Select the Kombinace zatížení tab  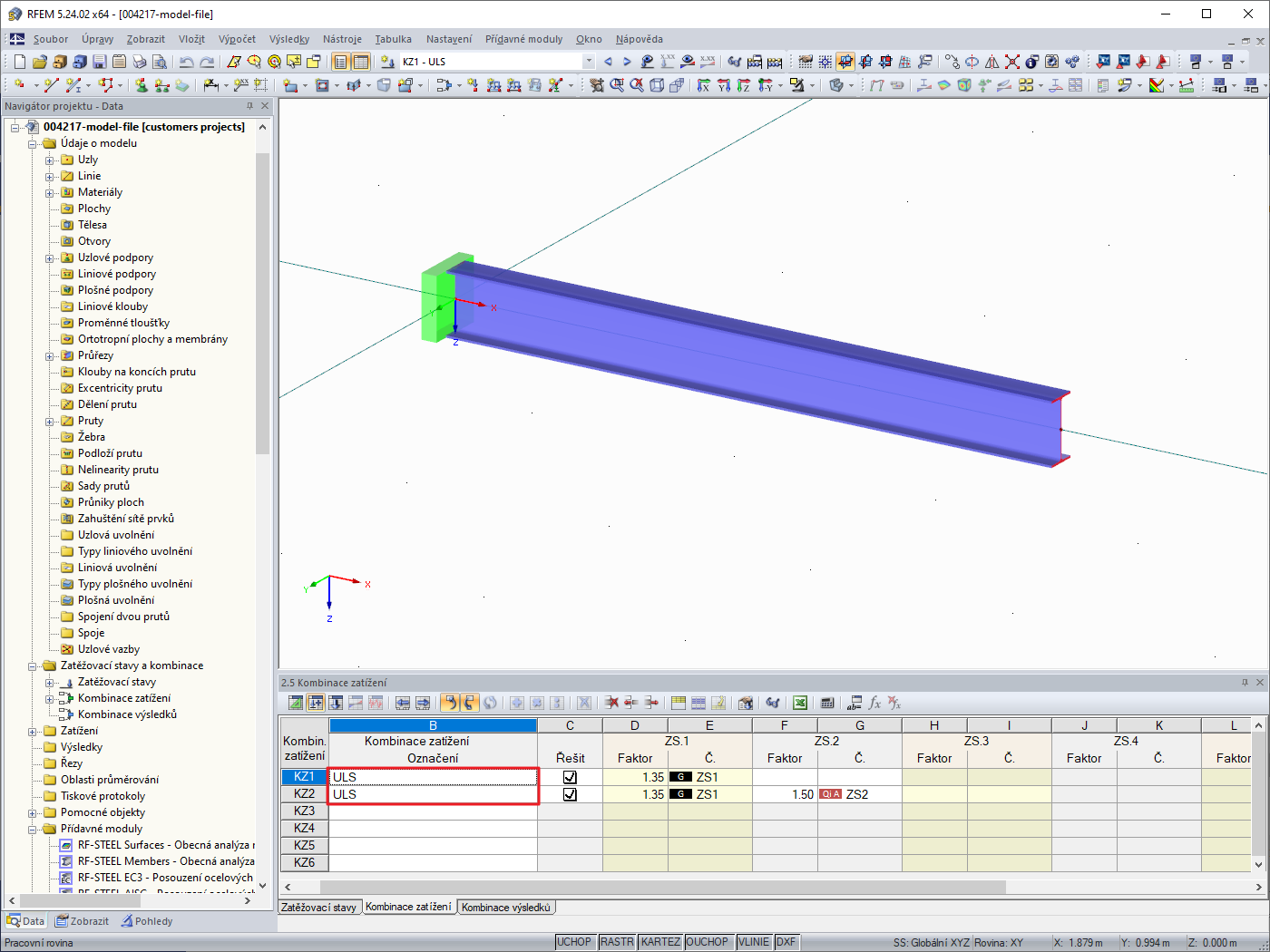coord(408,907)
